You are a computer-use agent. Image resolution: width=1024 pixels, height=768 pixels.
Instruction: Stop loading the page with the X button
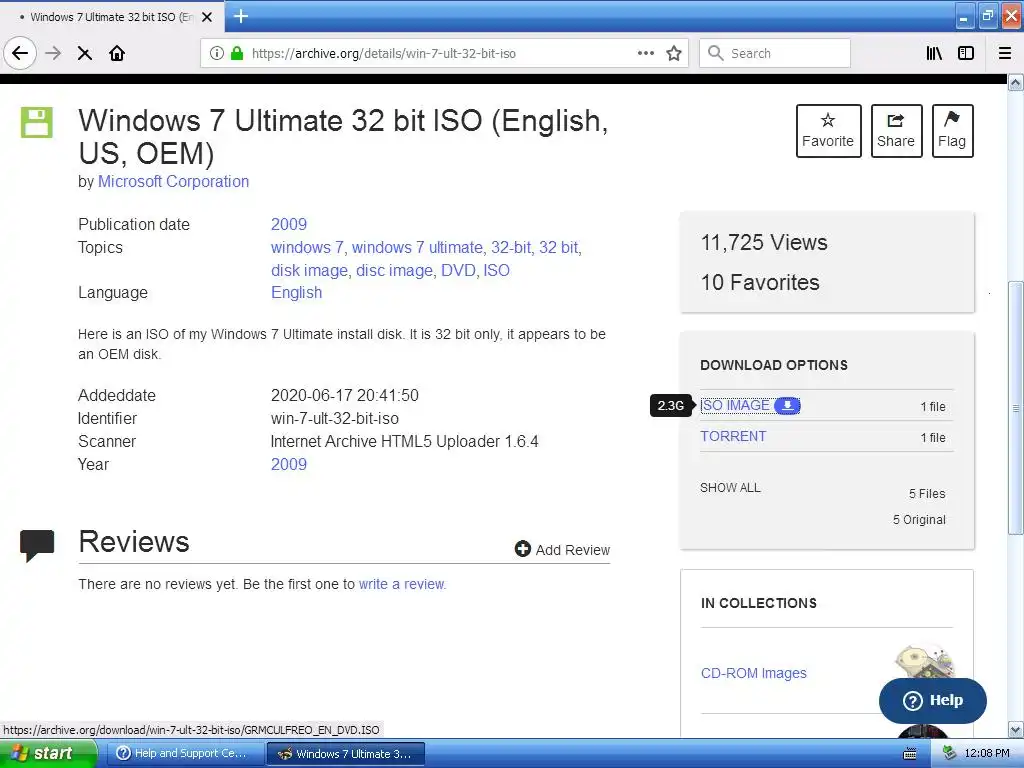(x=84, y=54)
